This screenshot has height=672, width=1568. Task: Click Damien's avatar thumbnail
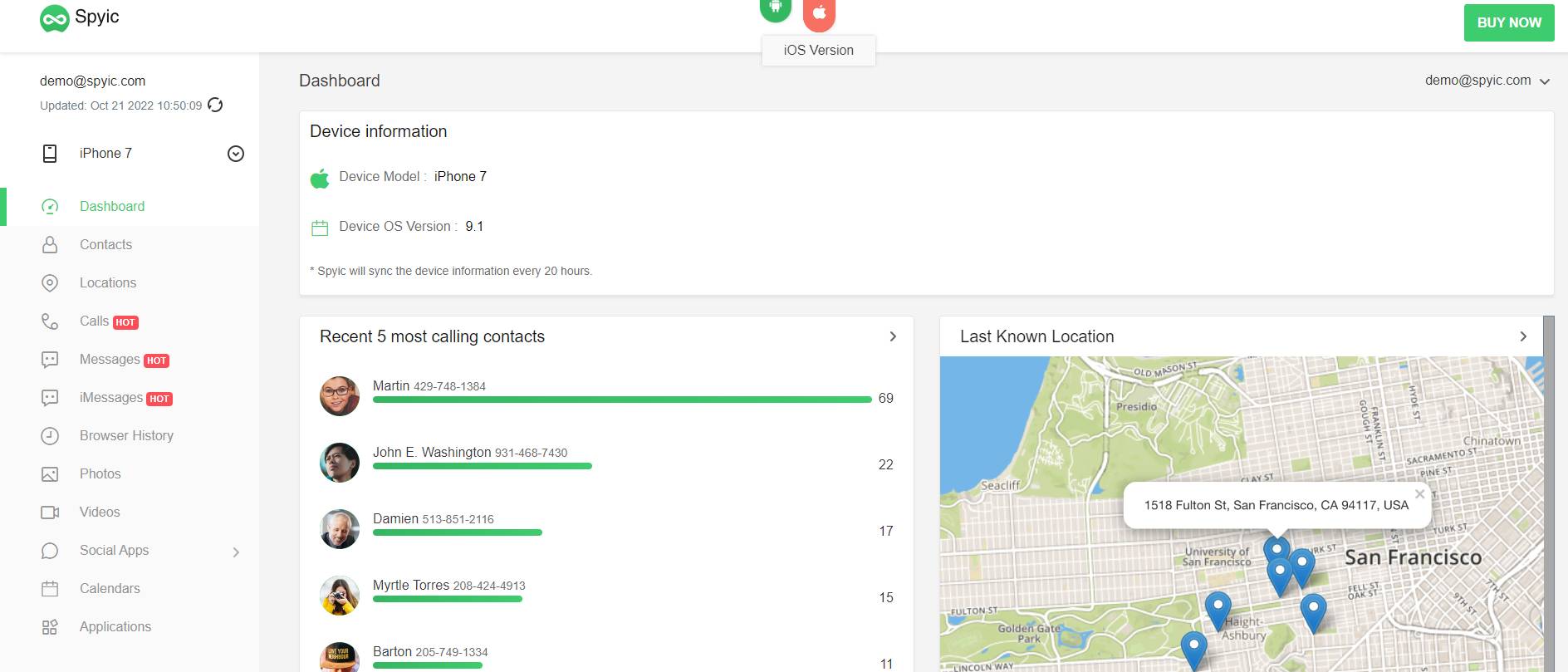(340, 529)
